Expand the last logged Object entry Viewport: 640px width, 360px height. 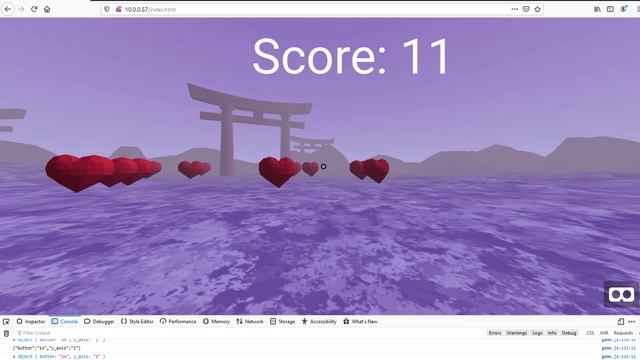pyautogui.click(x=14, y=357)
